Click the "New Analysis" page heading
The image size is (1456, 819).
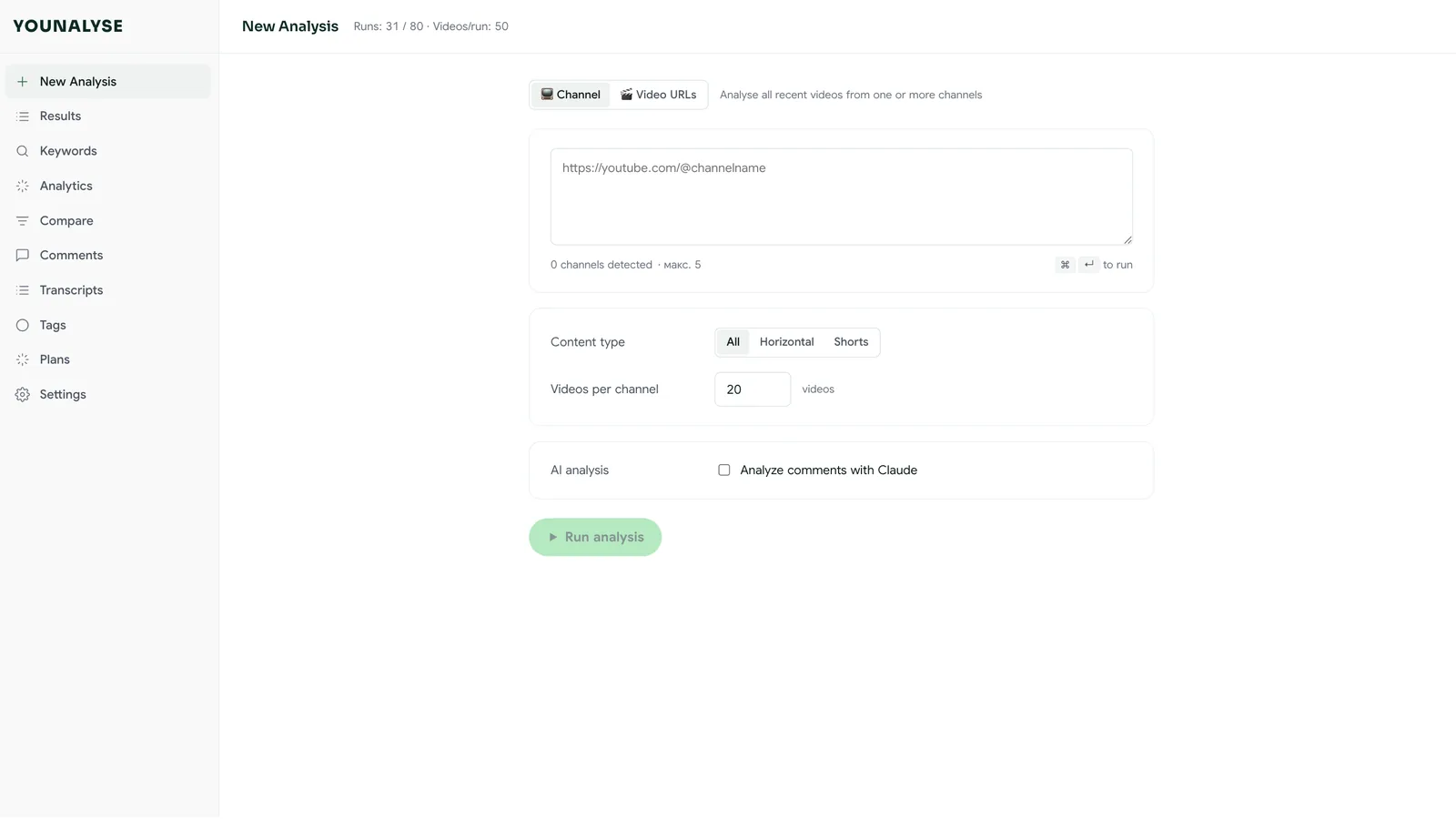pos(290,26)
